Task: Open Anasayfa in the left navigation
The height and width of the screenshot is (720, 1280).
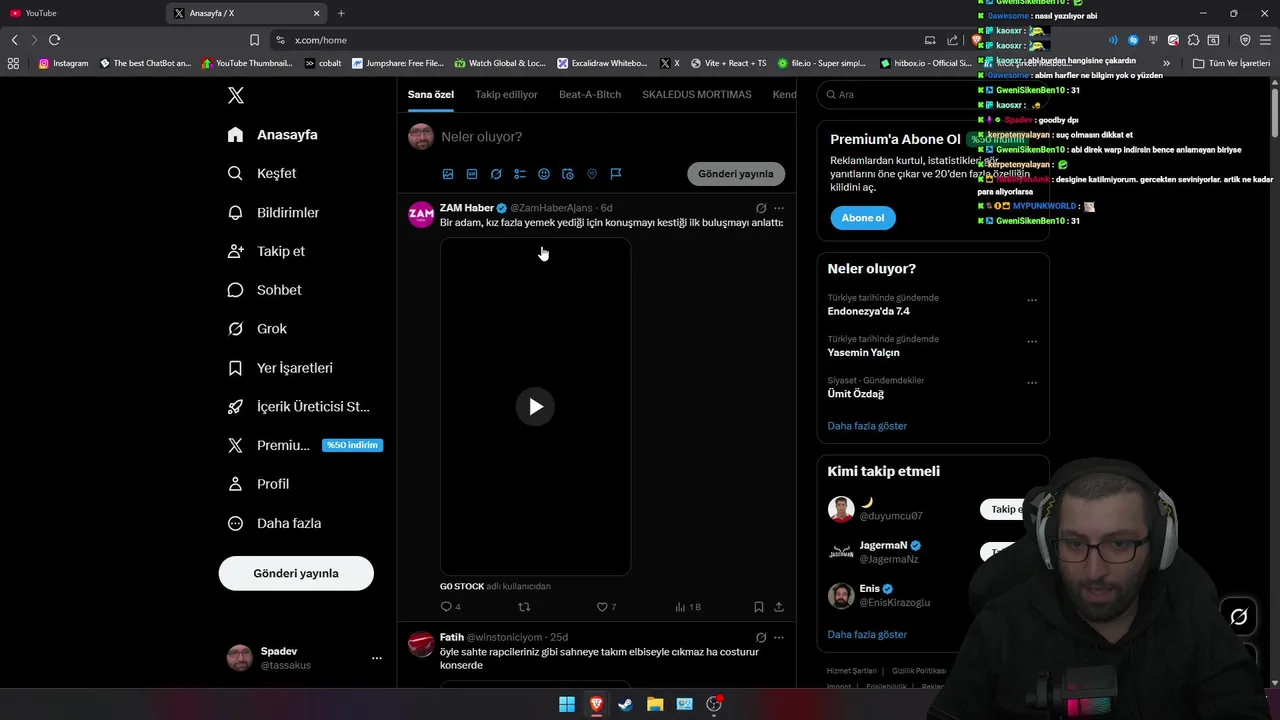Action: coord(273,135)
